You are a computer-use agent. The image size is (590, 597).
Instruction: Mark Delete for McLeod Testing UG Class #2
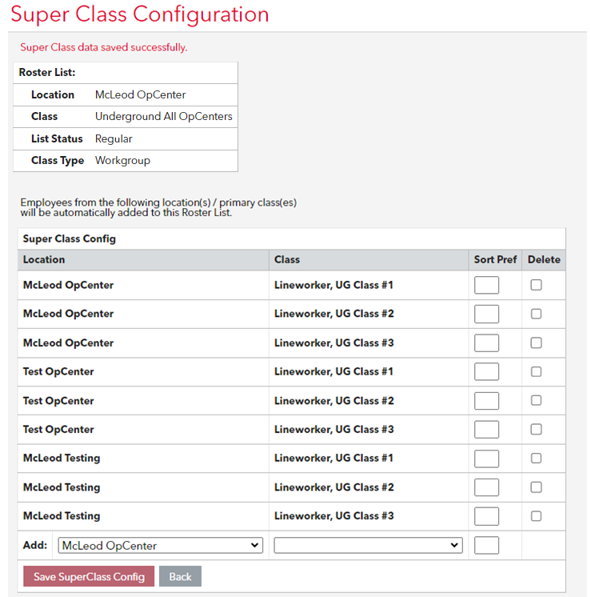coord(536,487)
